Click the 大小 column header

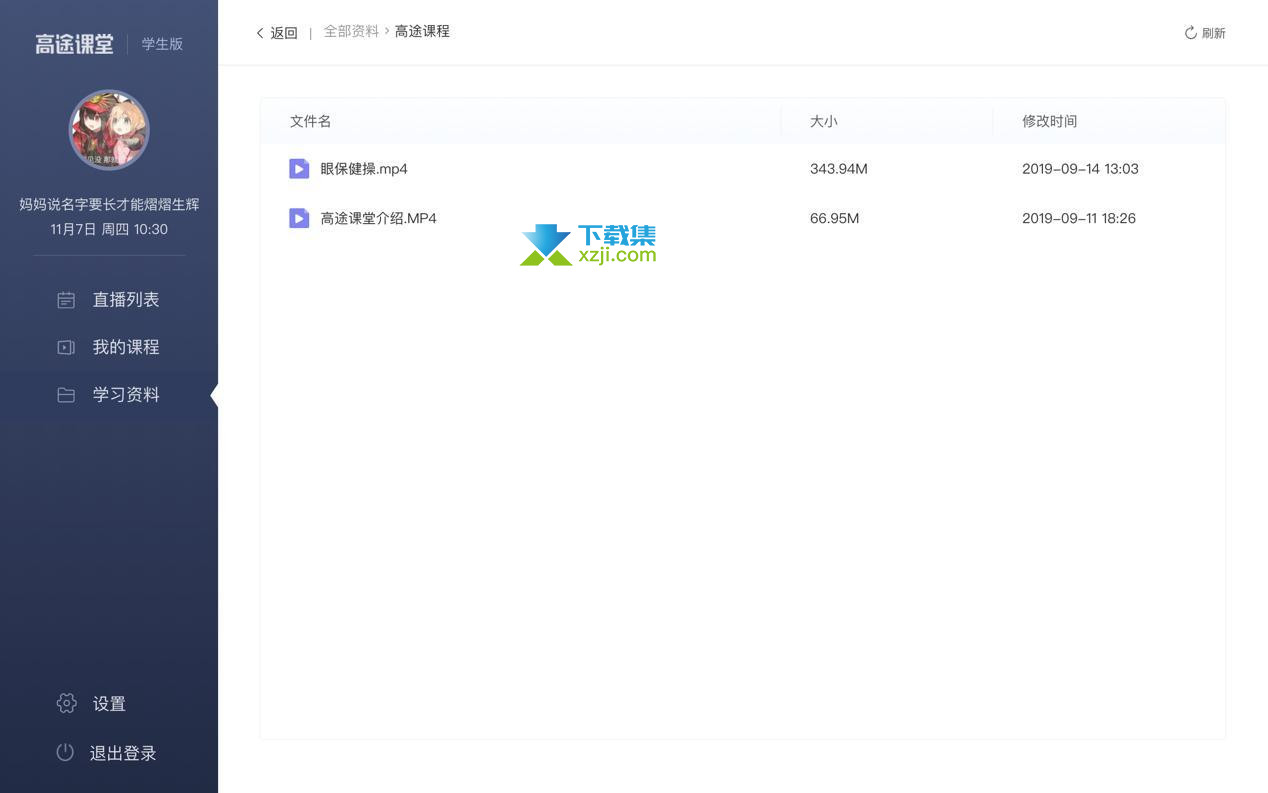(x=823, y=121)
